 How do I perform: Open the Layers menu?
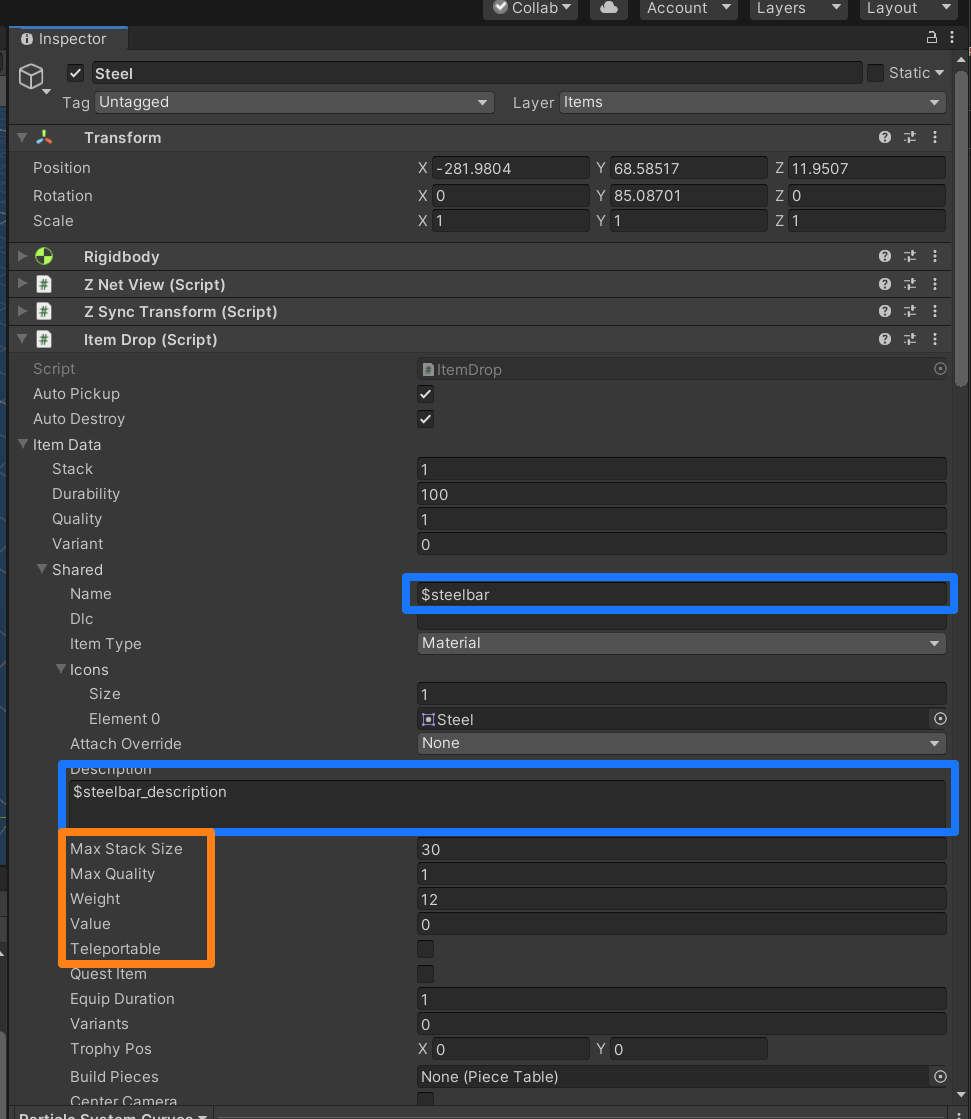(x=798, y=8)
